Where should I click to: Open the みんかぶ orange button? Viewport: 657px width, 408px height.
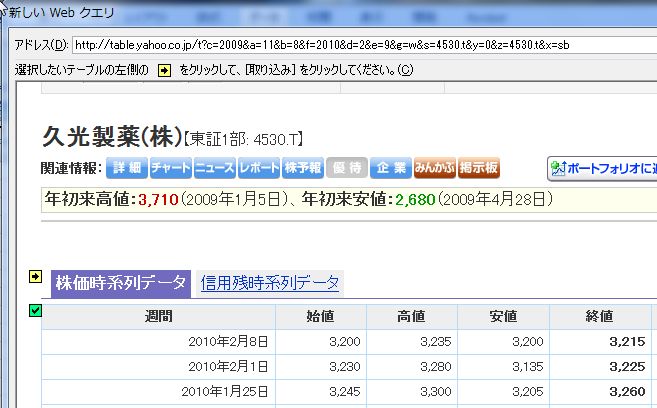pyautogui.click(x=435, y=168)
